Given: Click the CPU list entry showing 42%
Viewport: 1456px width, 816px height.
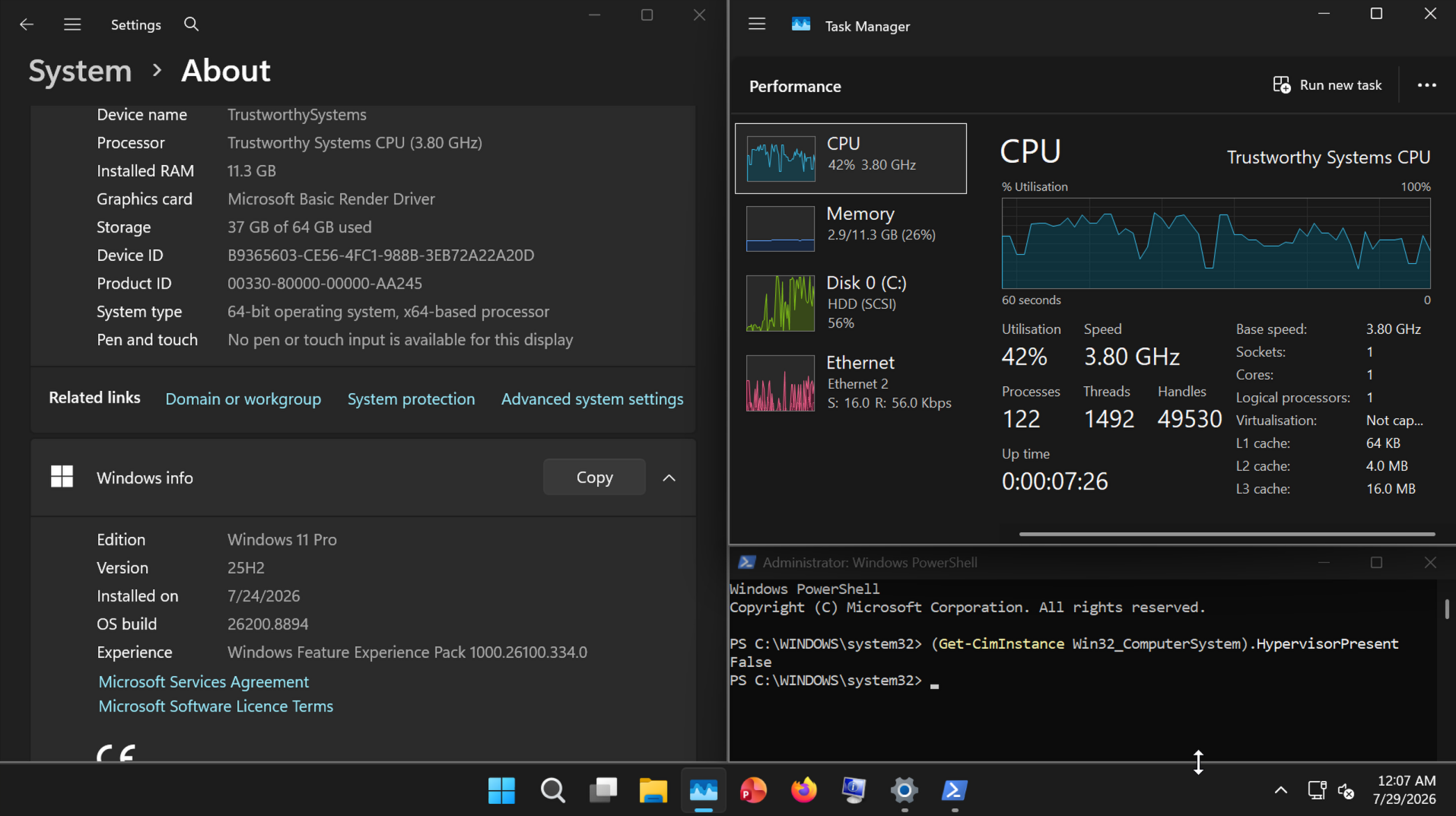Looking at the screenshot, I should [850, 158].
